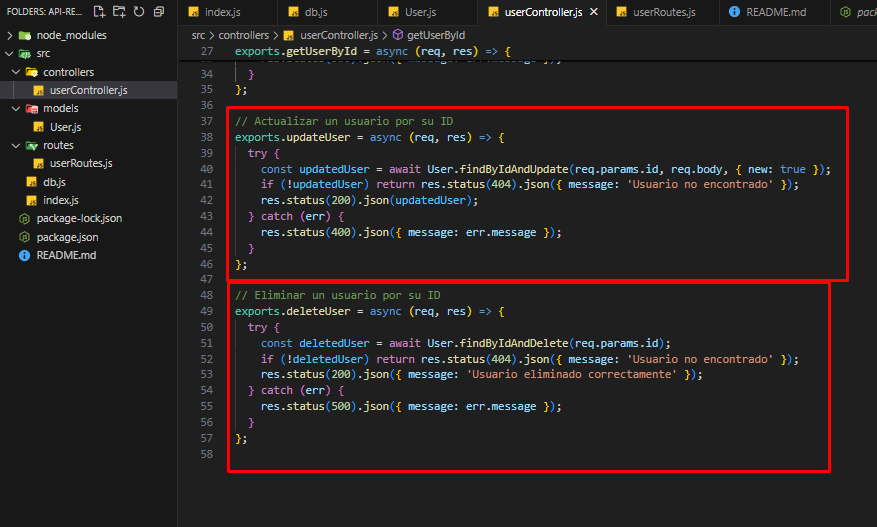The width and height of the screenshot is (877, 527).
Task: Click 'exports.updateUser' on line 38
Action: 293,137
